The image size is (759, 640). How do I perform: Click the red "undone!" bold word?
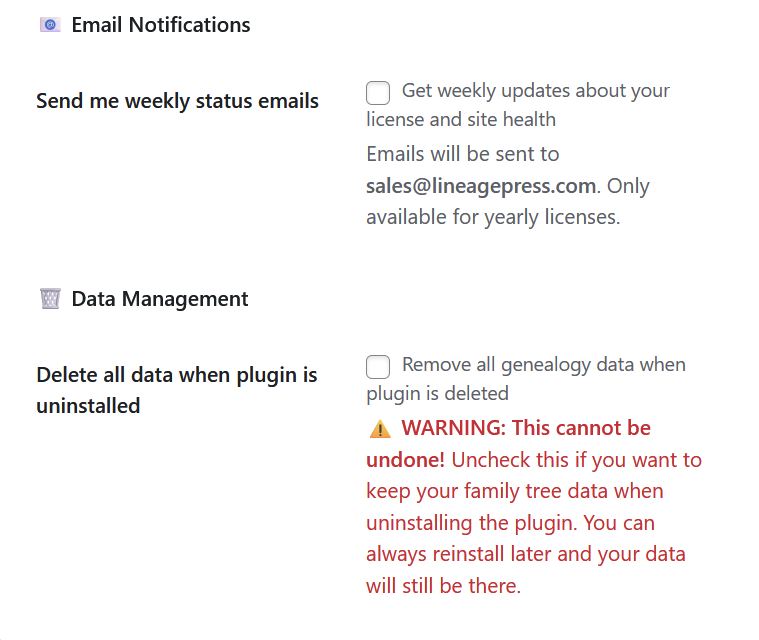point(405,460)
